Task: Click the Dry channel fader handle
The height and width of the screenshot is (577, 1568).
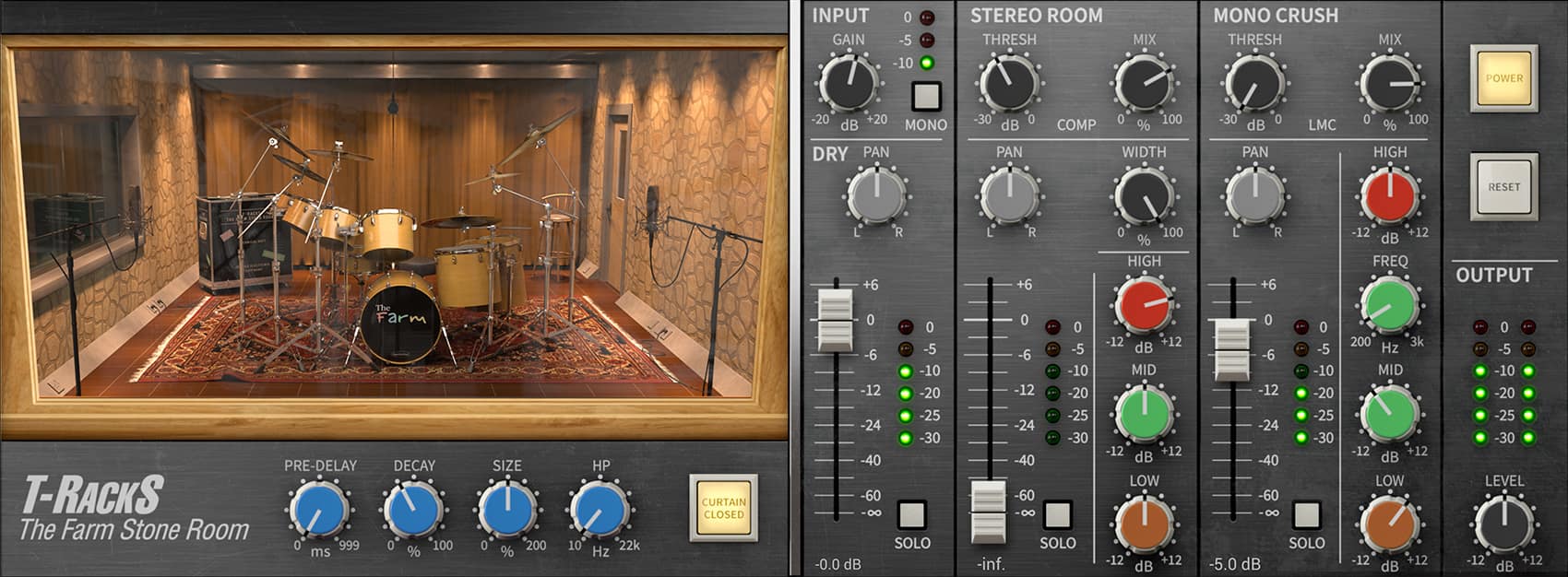Action: 837,319
